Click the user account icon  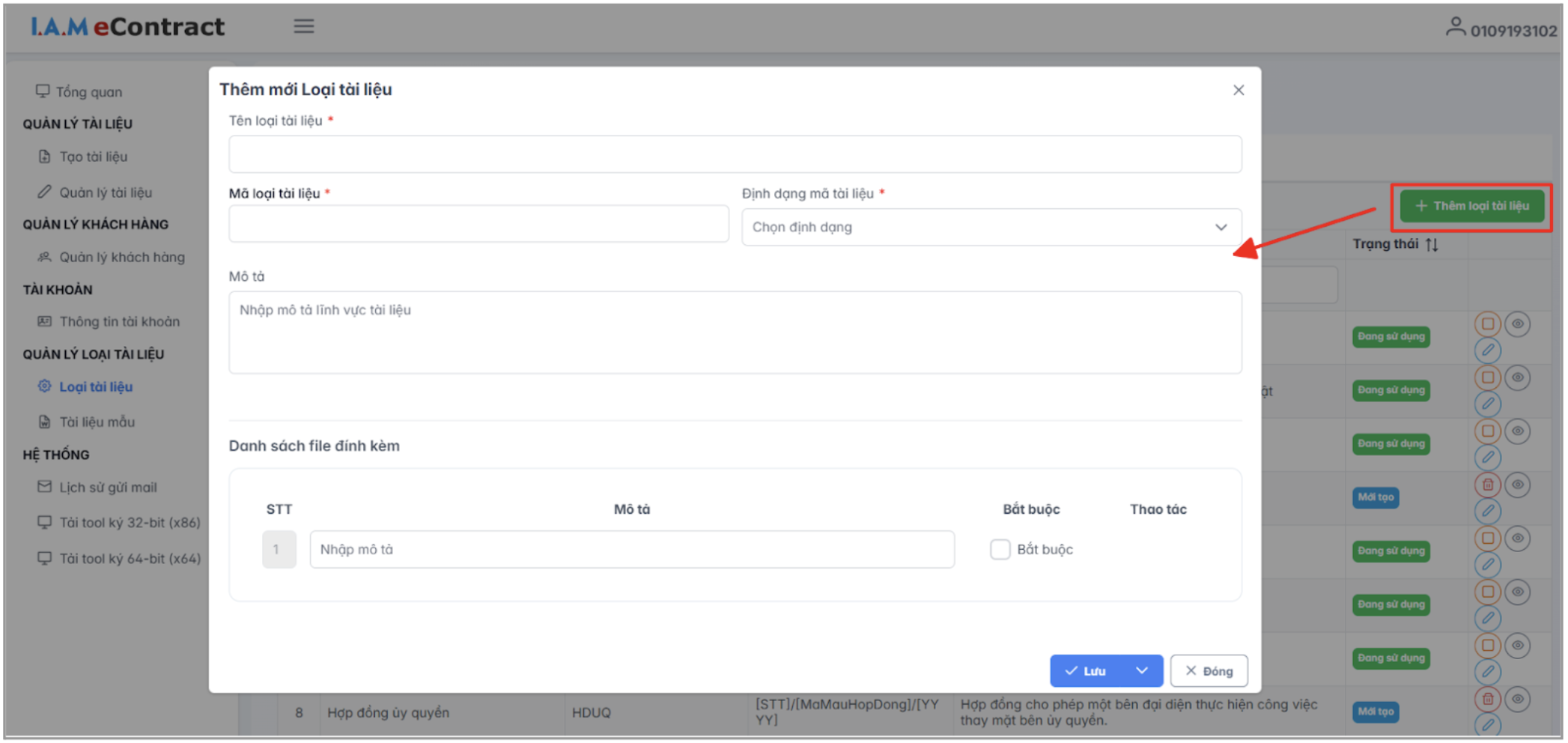1454,28
